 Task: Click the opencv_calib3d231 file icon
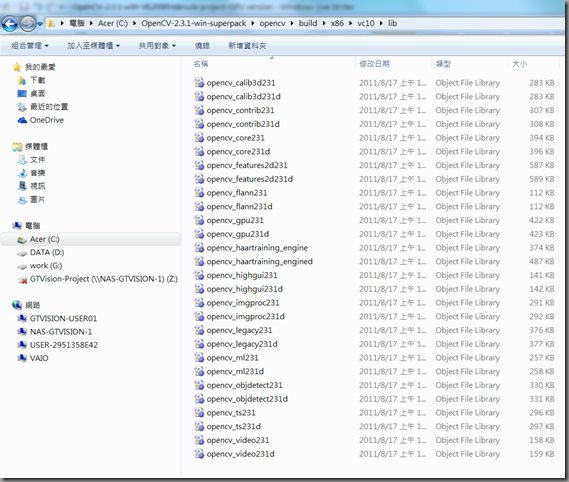(x=199, y=83)
